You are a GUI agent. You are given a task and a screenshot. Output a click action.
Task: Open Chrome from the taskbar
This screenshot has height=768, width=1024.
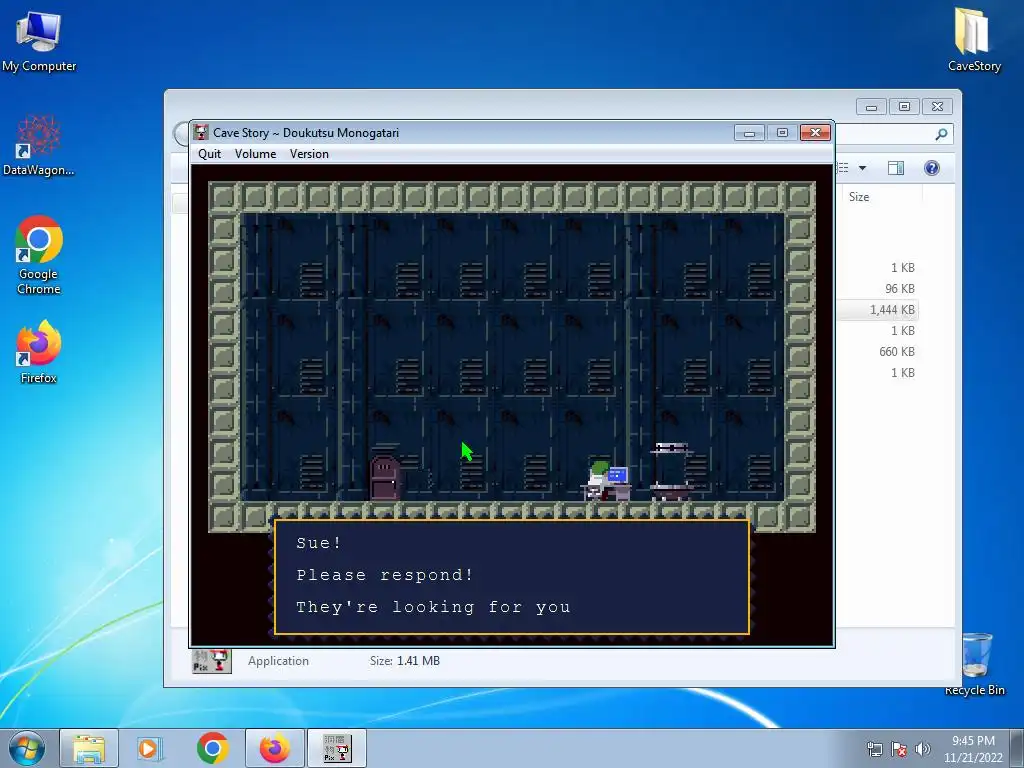click(212, 748)
